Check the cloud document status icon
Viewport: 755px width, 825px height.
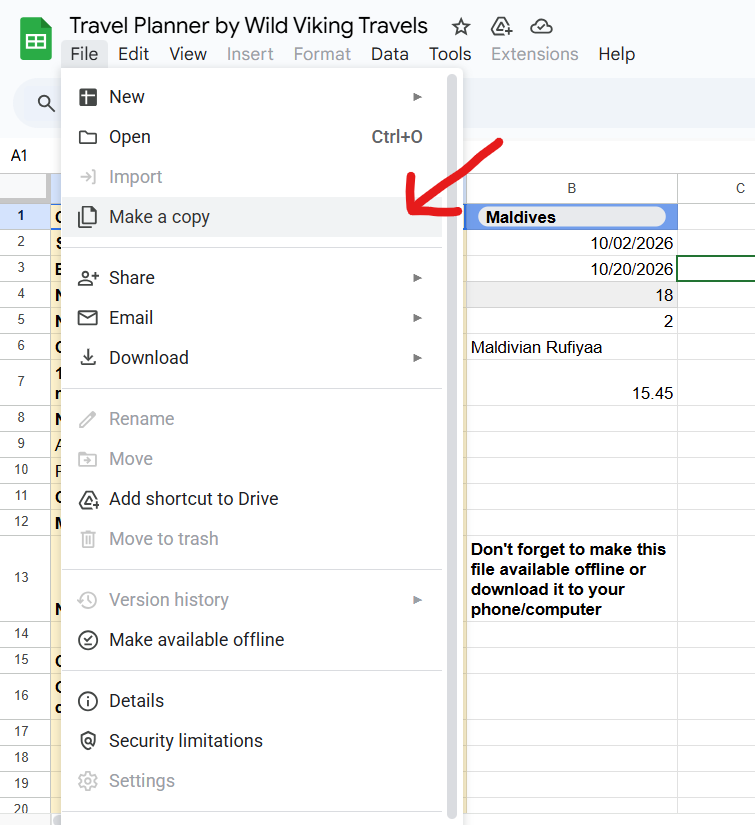tap(541, 26)
